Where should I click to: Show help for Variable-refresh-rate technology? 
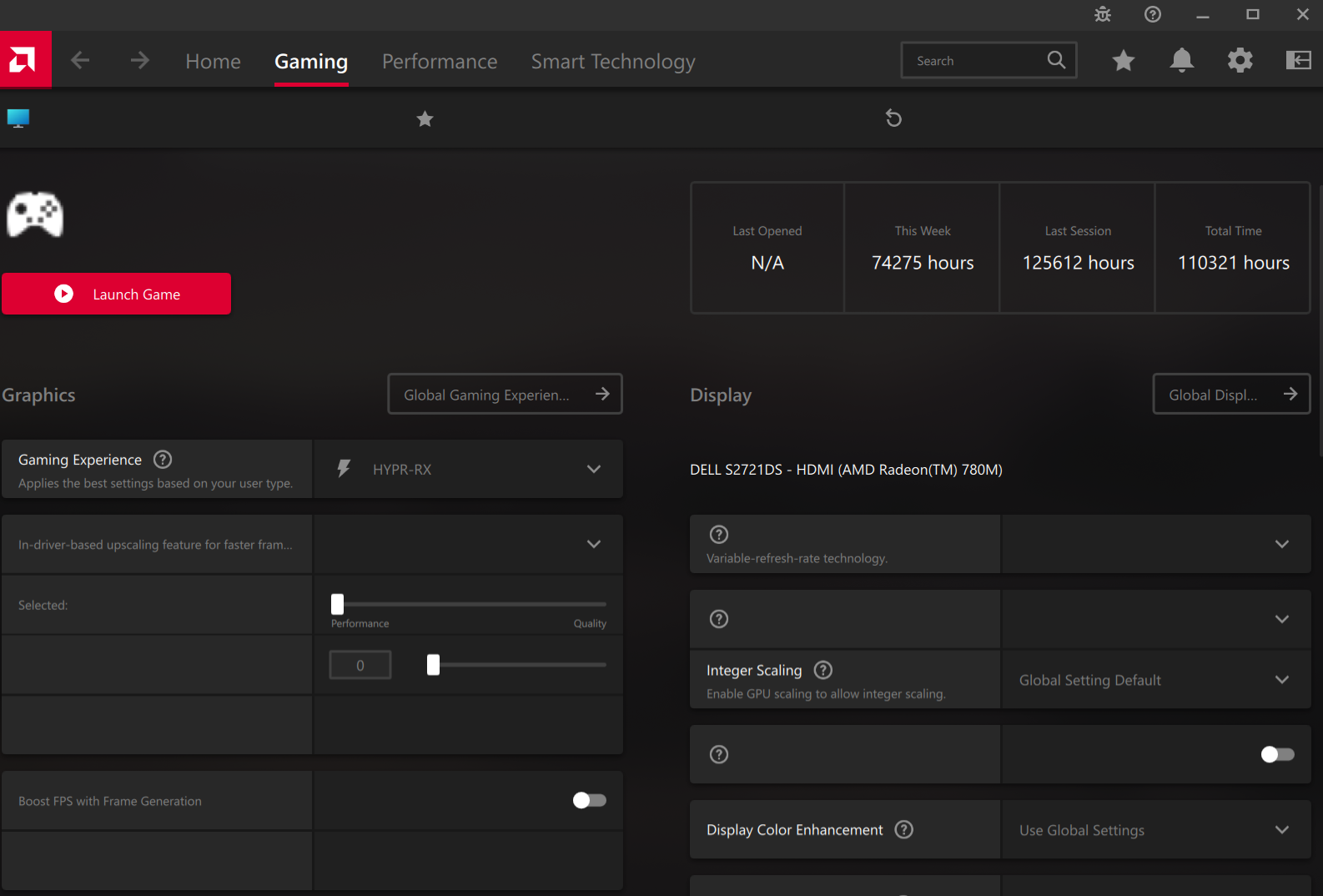point(719,535)
